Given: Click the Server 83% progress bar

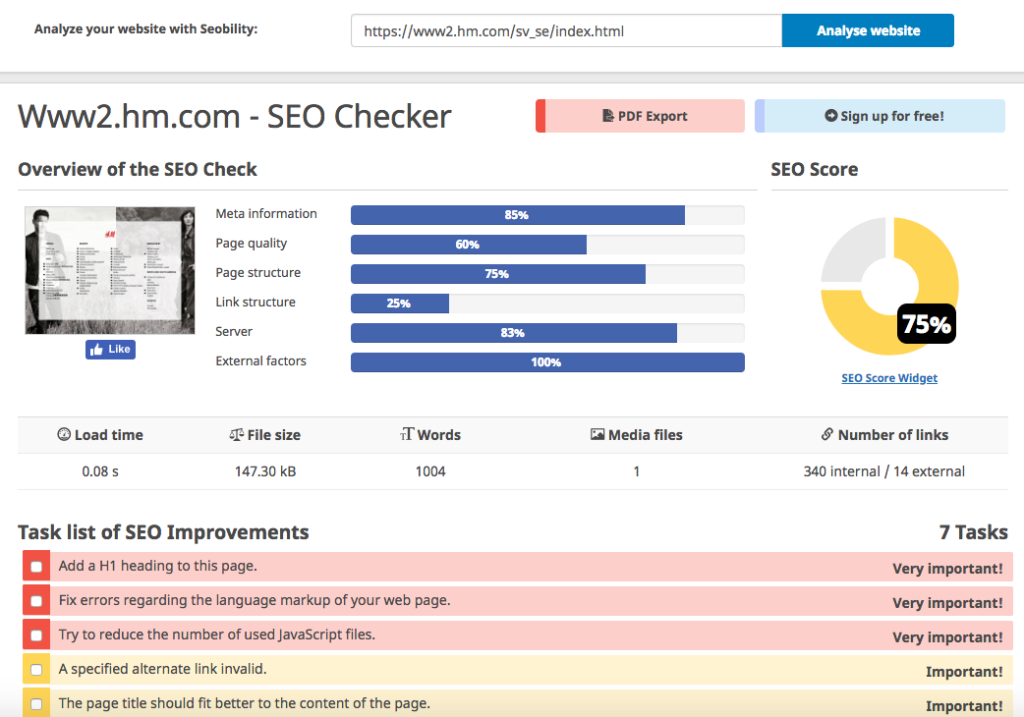Looking at the screenshot, I should pyautogui.click(x=547, y=332).
